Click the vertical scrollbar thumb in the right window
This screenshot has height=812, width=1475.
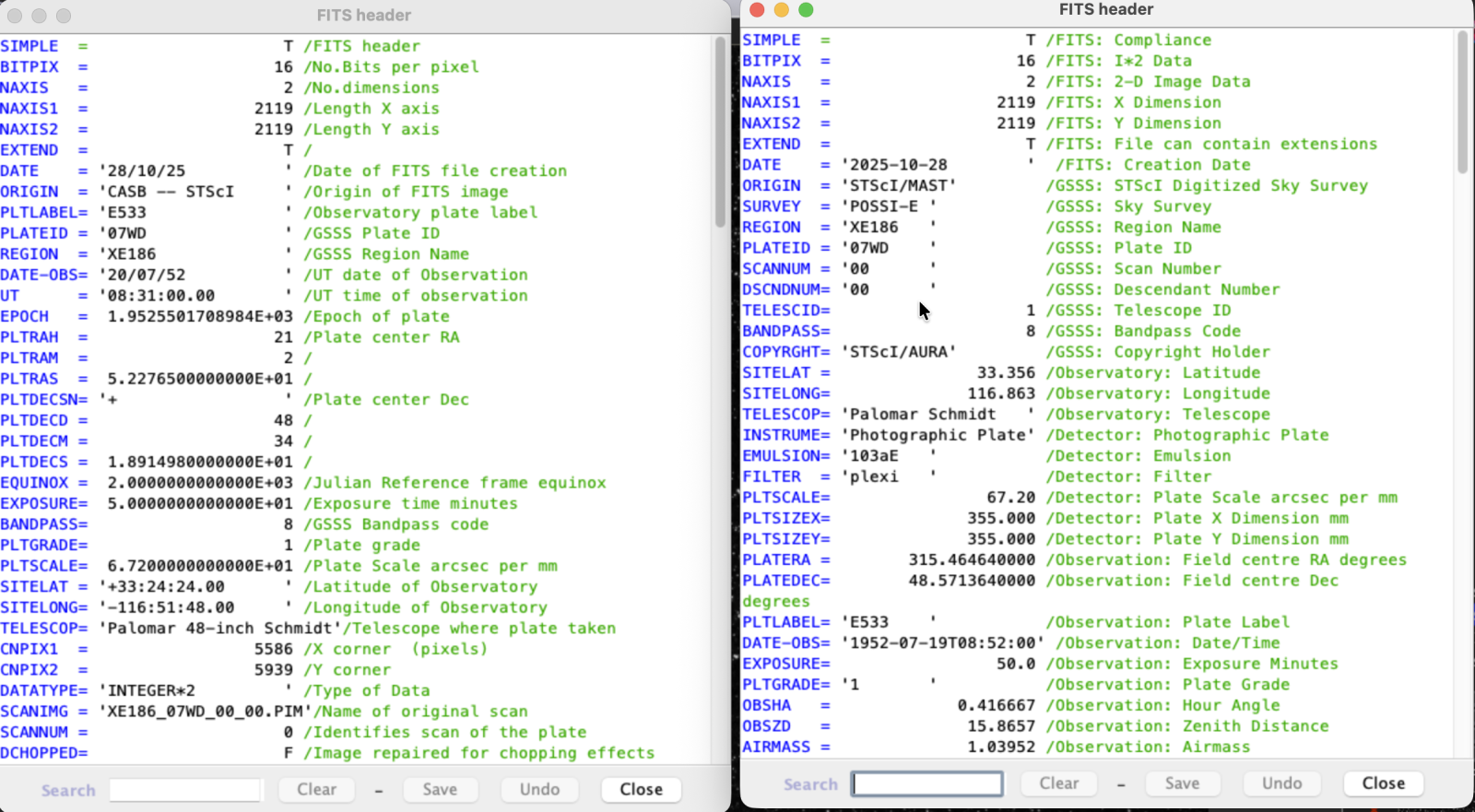click(x=1462, y=101)
